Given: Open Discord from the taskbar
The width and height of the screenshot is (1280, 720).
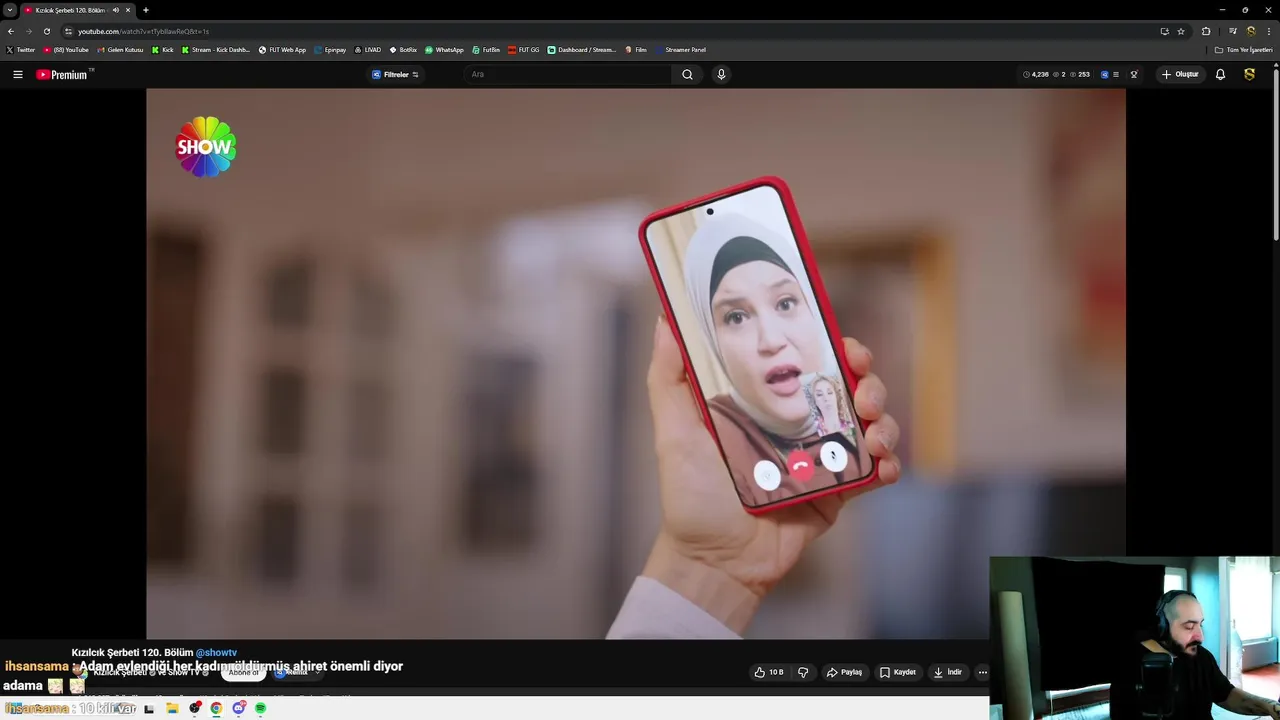Looking at the screenshot, I should 238,708.
